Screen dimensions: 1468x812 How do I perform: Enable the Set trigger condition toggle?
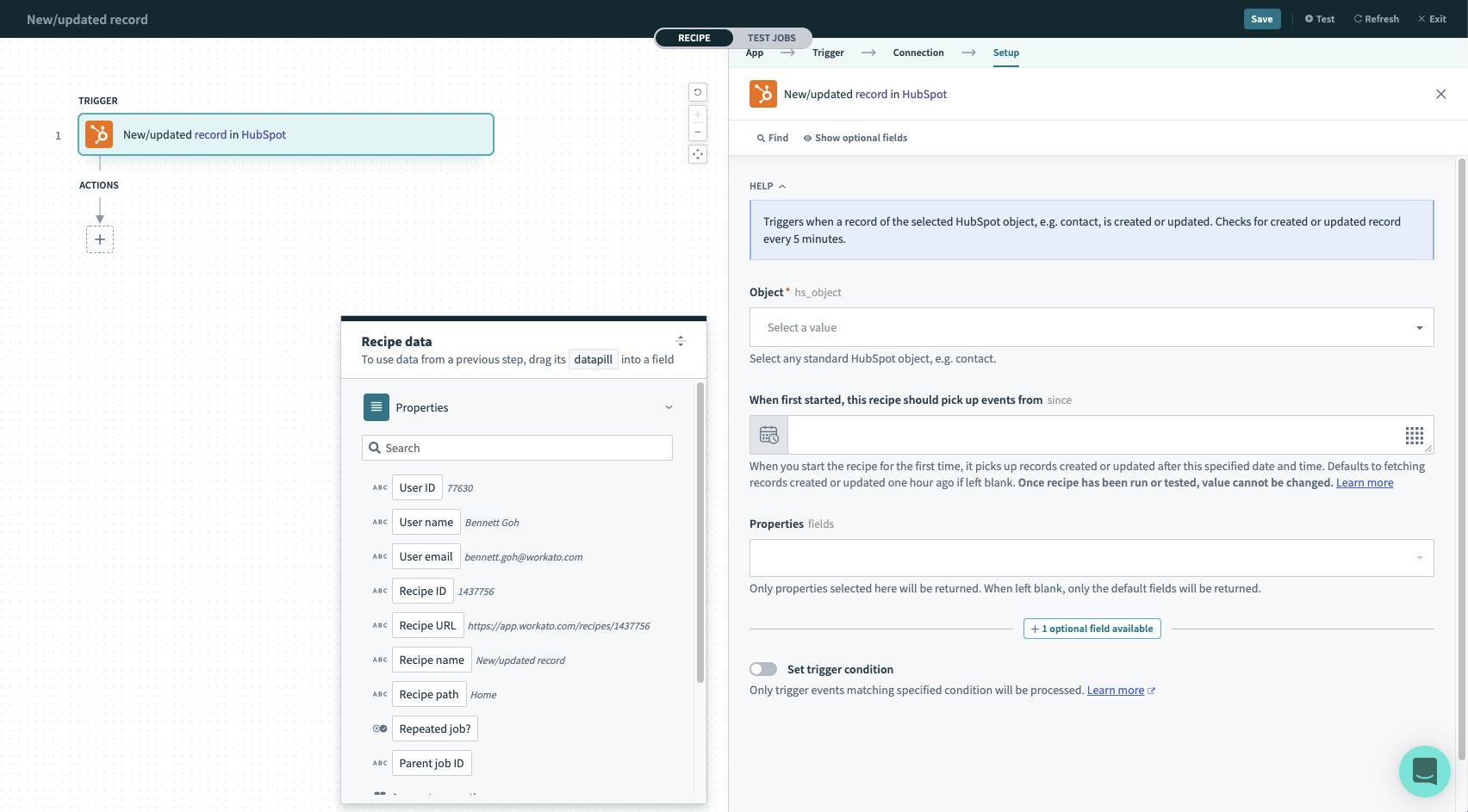click(762, 668)
